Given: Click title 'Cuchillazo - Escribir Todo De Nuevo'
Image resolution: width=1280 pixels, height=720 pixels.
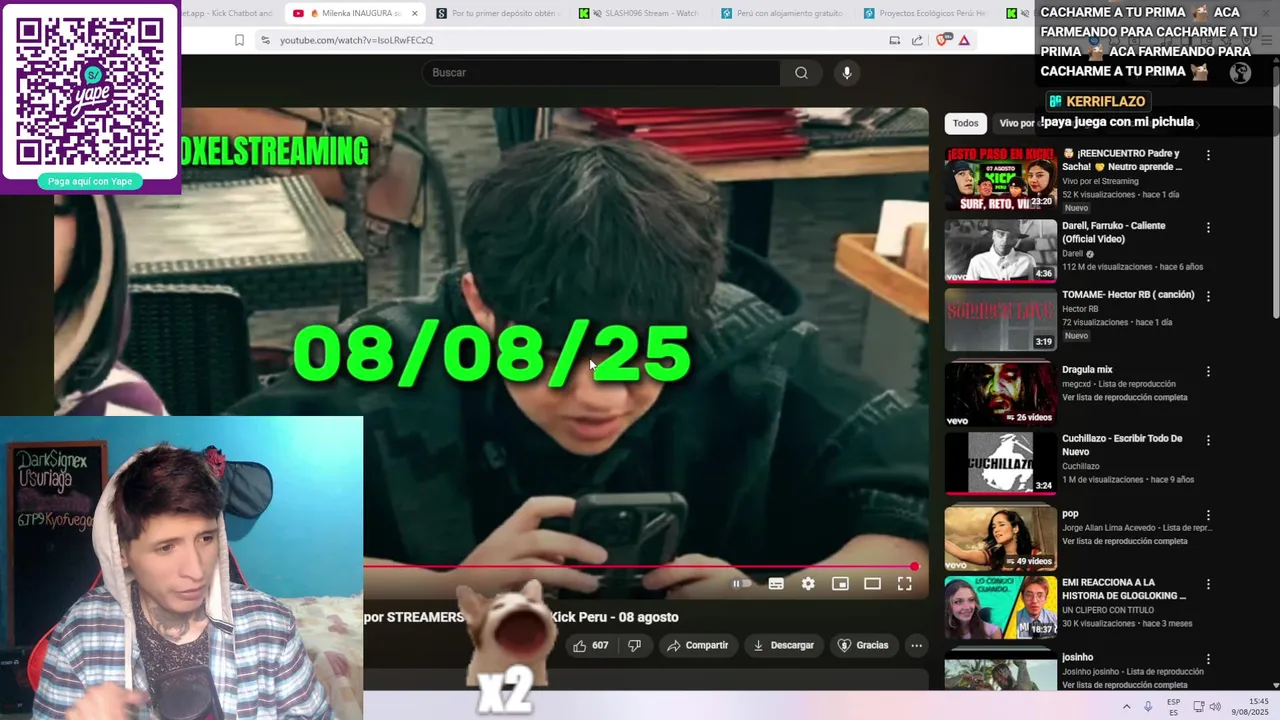Looking at the screenshot, I should click(1122, 445).
